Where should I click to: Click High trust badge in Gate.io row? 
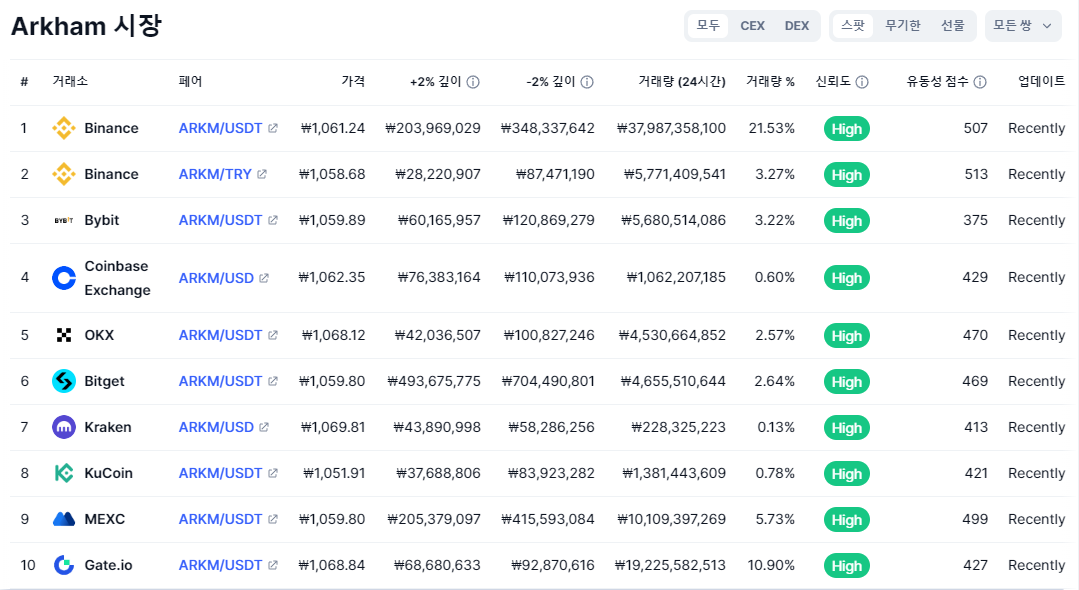pos(846,566)
